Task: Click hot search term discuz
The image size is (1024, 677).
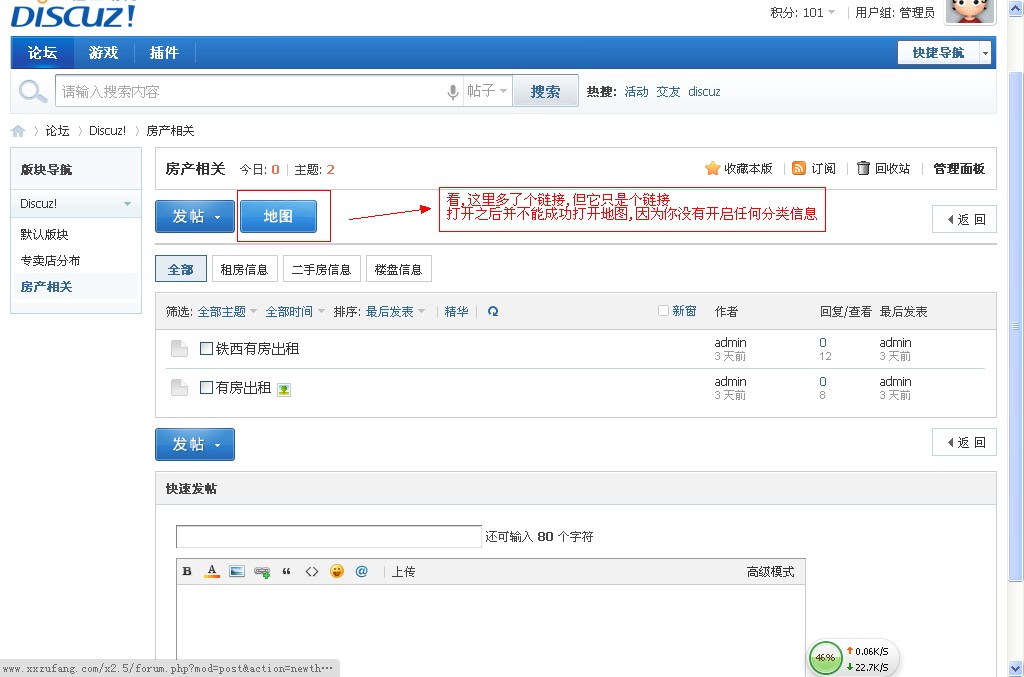Action: pos(704,91)
